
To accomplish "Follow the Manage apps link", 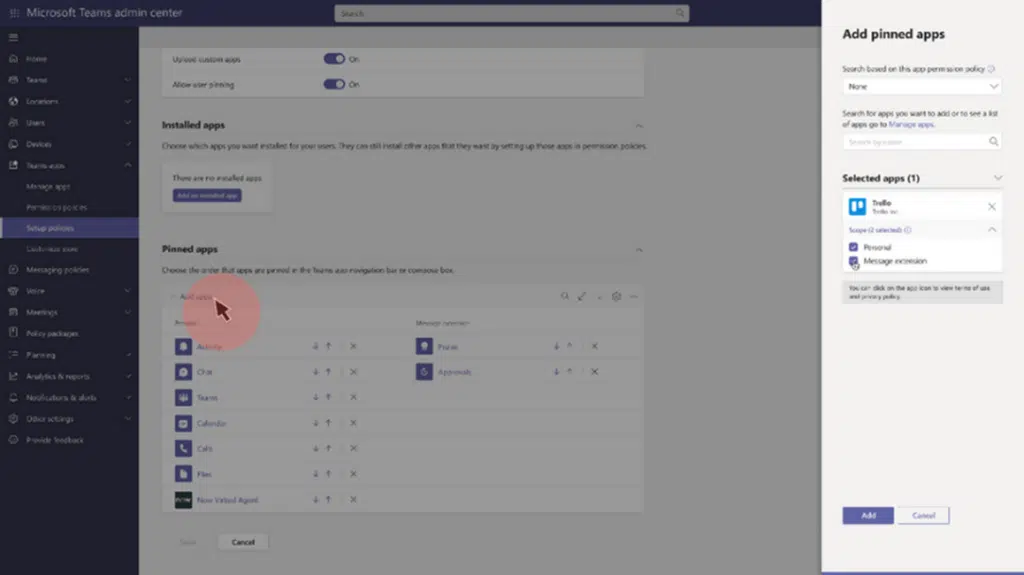I will pos(911,124).
